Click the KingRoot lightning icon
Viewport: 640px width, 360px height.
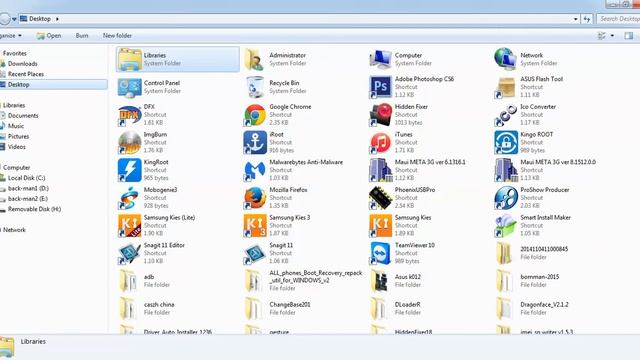(129, 170)
